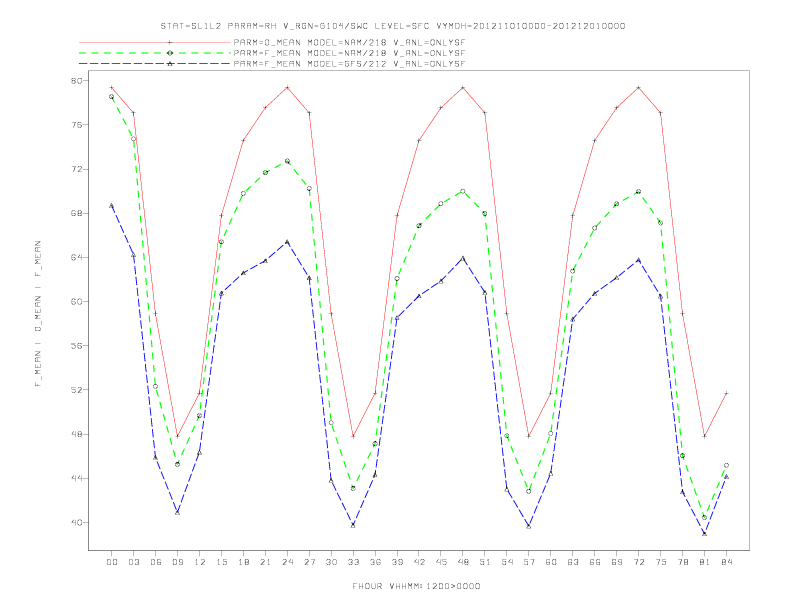
Task: Click x-axis tick label 09
Action: 177,562
